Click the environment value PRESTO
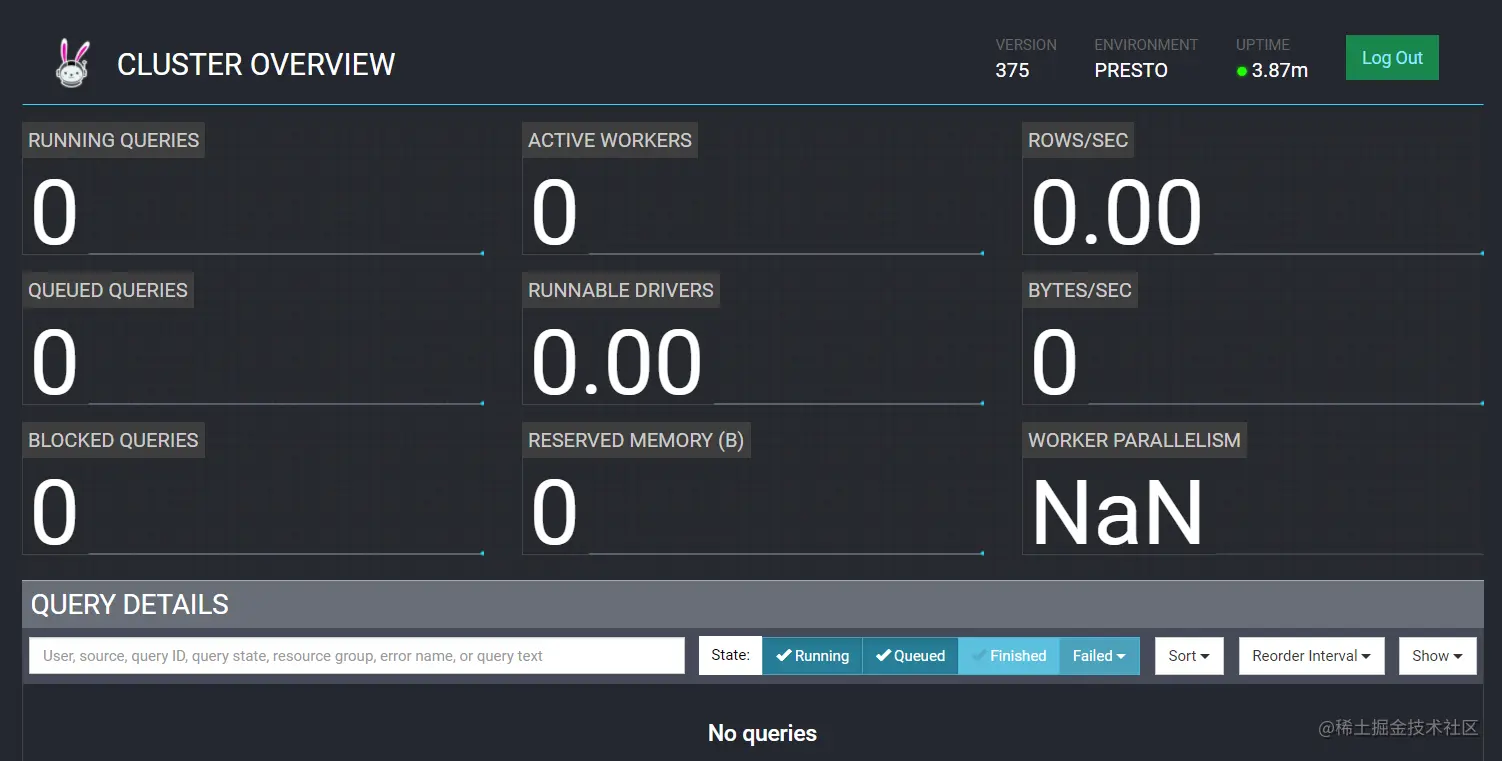This screenshot has width=1502, height=761. (x=1131, y=71)
